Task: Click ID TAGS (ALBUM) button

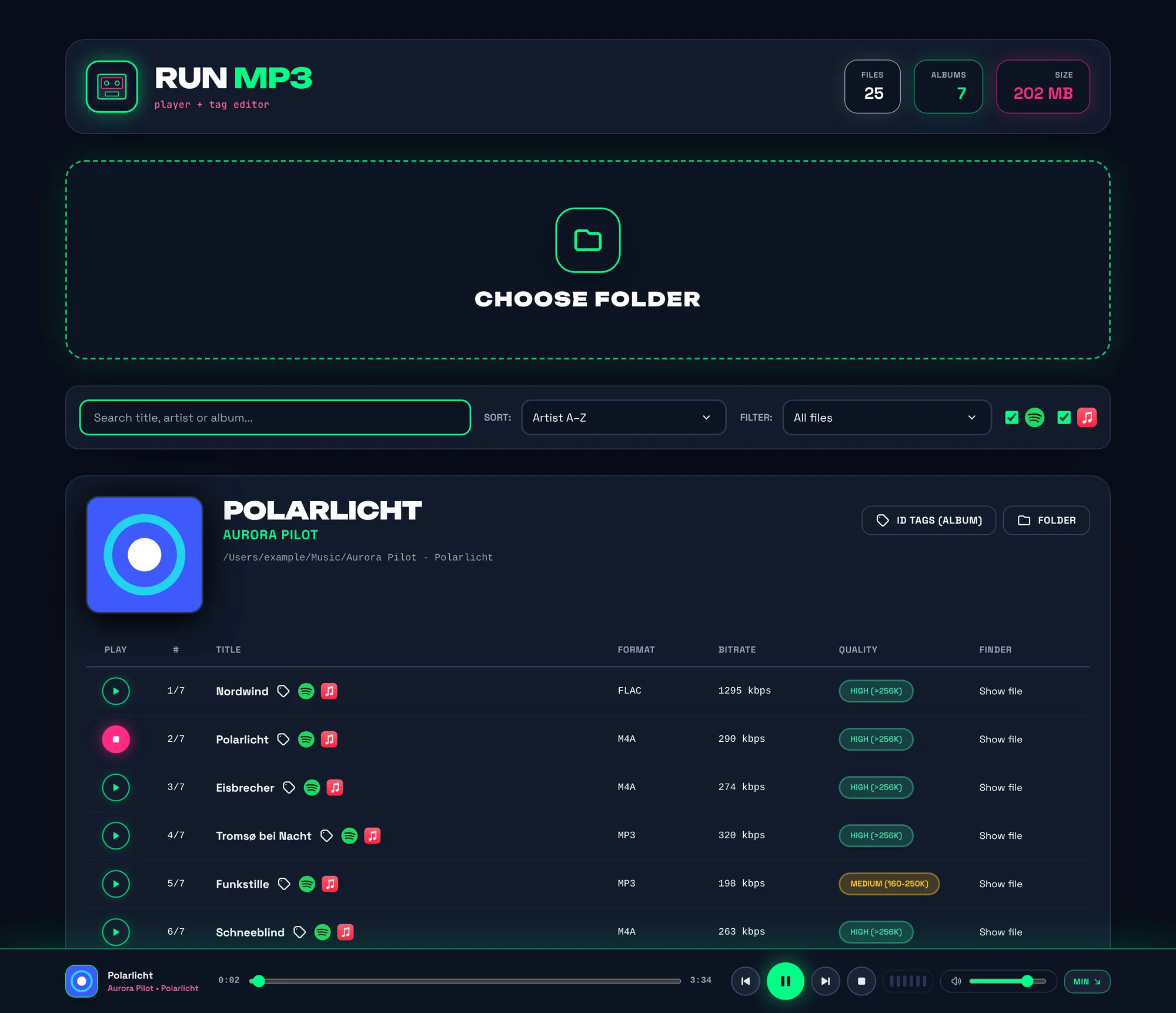Action: 928,521
